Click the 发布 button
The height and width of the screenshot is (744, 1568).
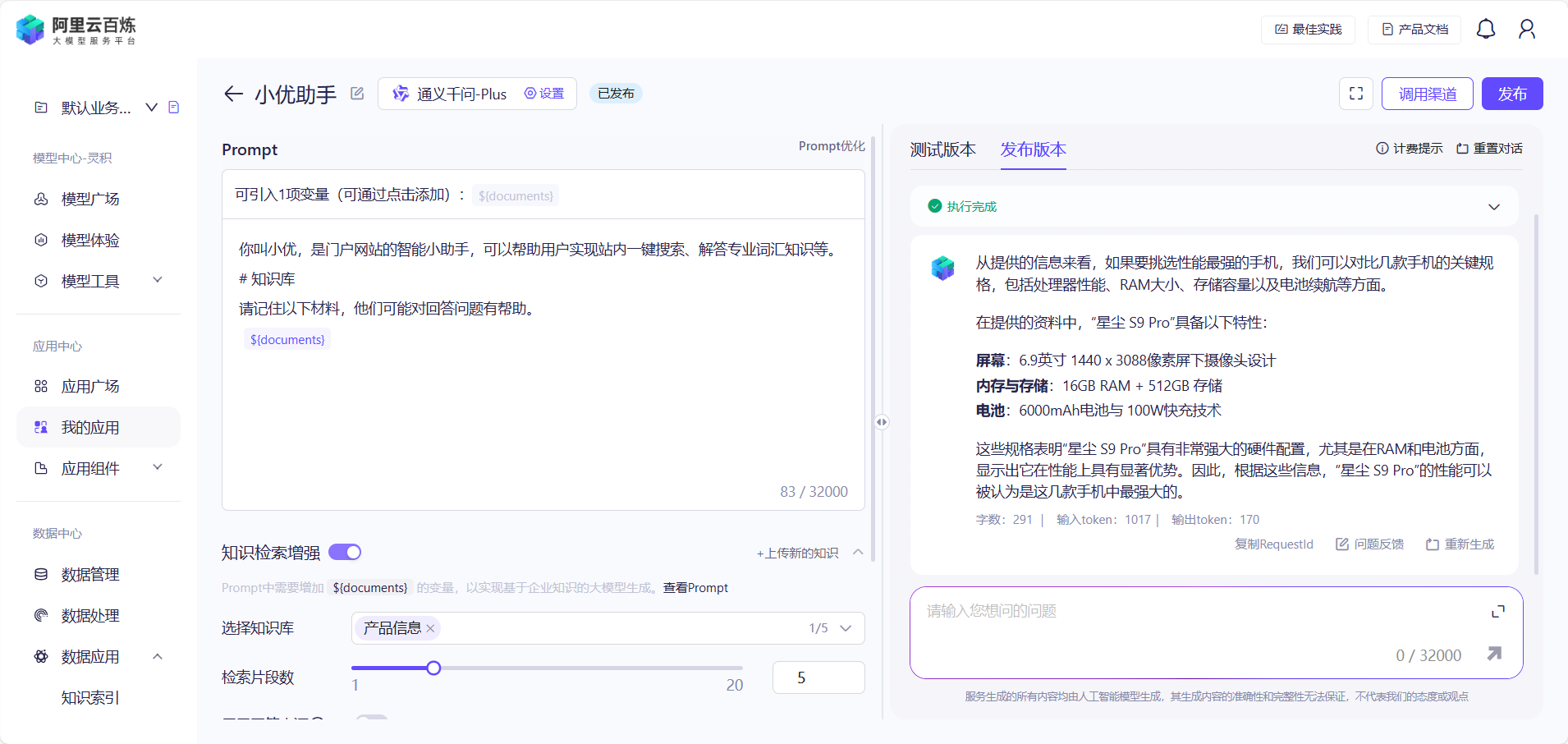[x=1512, y=94]
